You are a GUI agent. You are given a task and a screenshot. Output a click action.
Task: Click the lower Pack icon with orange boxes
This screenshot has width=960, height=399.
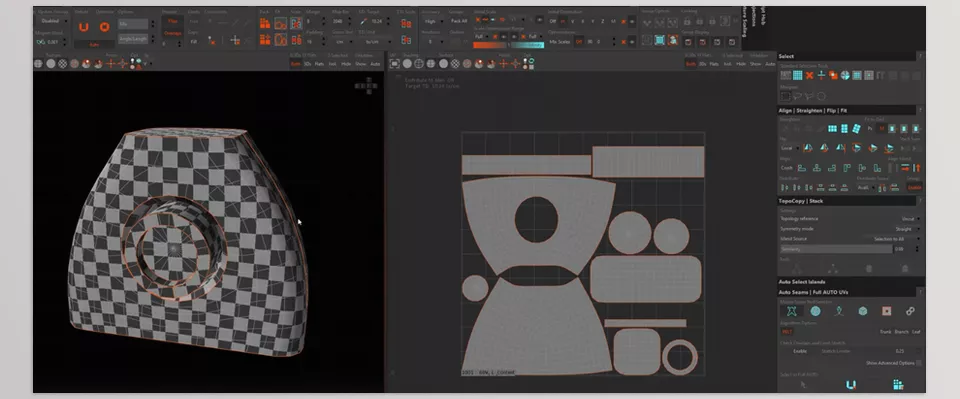click(265, 40)
